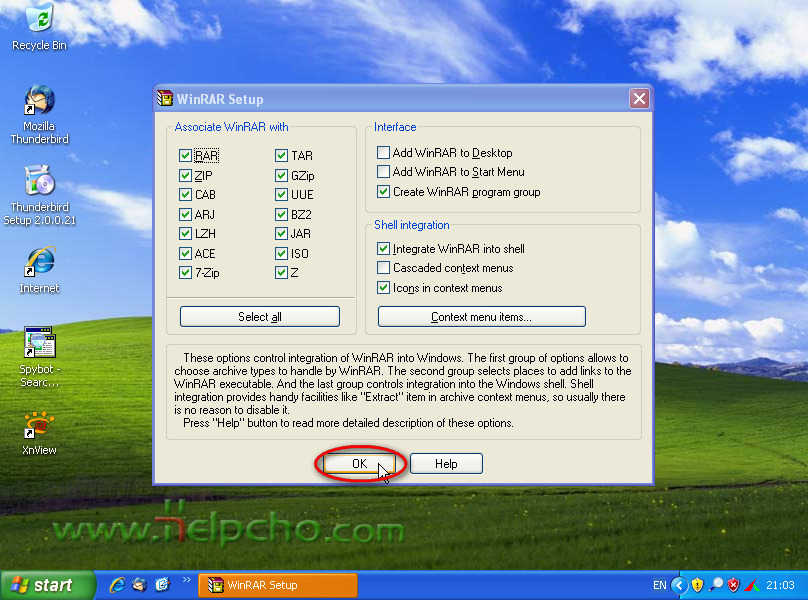Image resolution: width=808 pixels, height=600 pixels.
Task: Toggle the ACE file association
Action: [186, 253]
